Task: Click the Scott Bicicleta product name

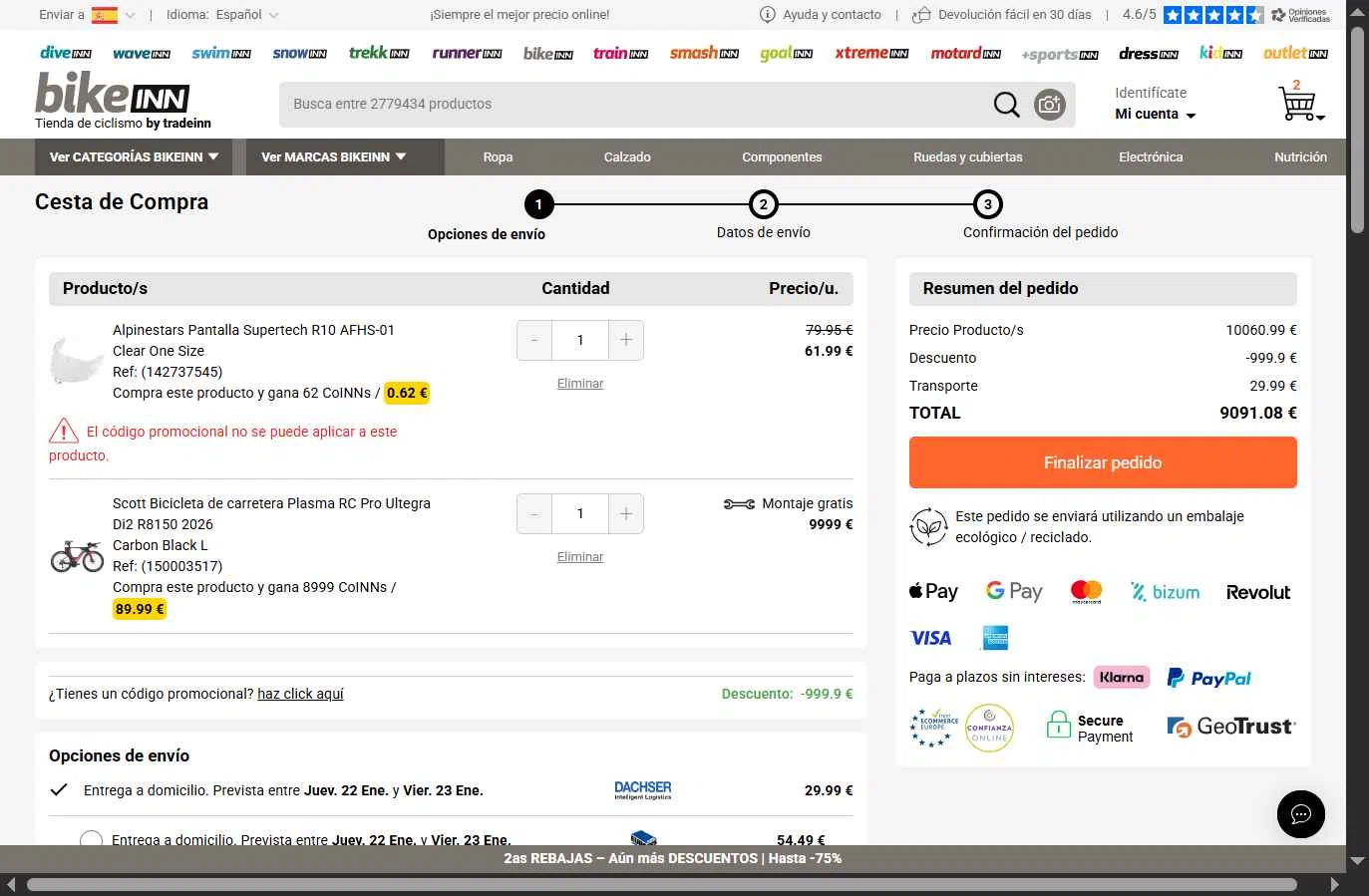Action: (x=271, y=513)
